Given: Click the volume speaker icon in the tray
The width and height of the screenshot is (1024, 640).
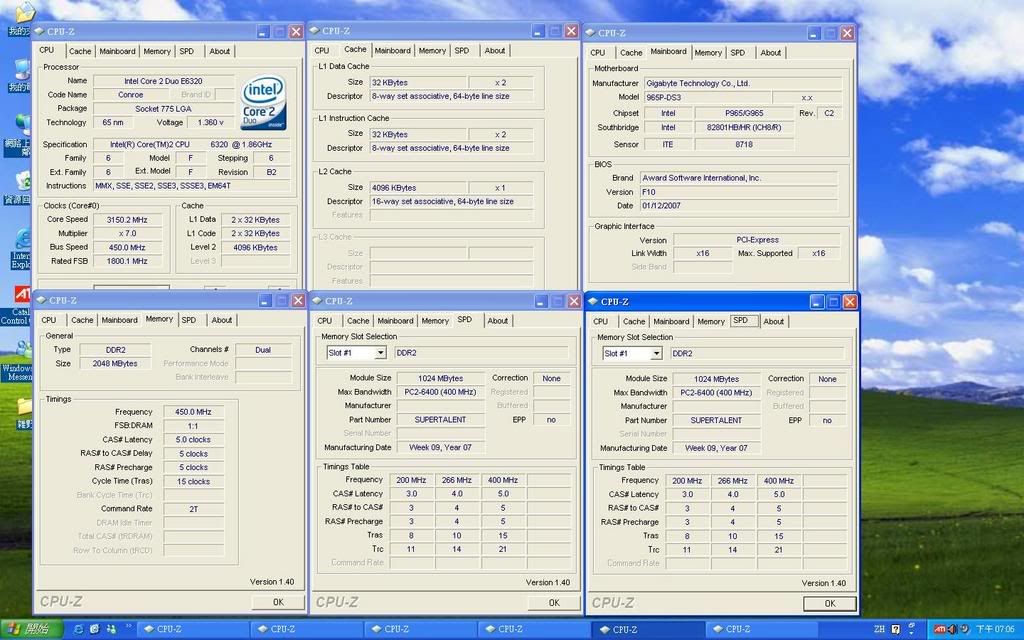Looking at the screenshot, I should pyautogui.click(x=952, y=629).
